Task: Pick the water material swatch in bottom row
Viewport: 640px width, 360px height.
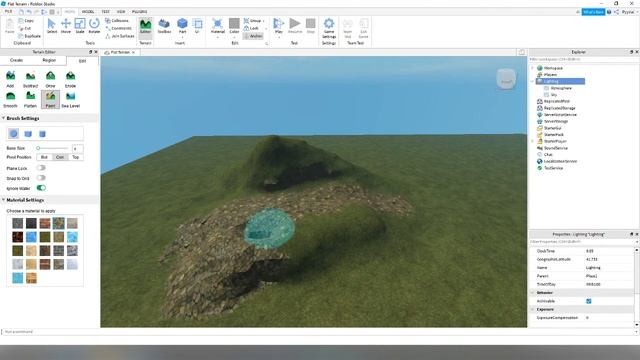Action: (18, 278)
